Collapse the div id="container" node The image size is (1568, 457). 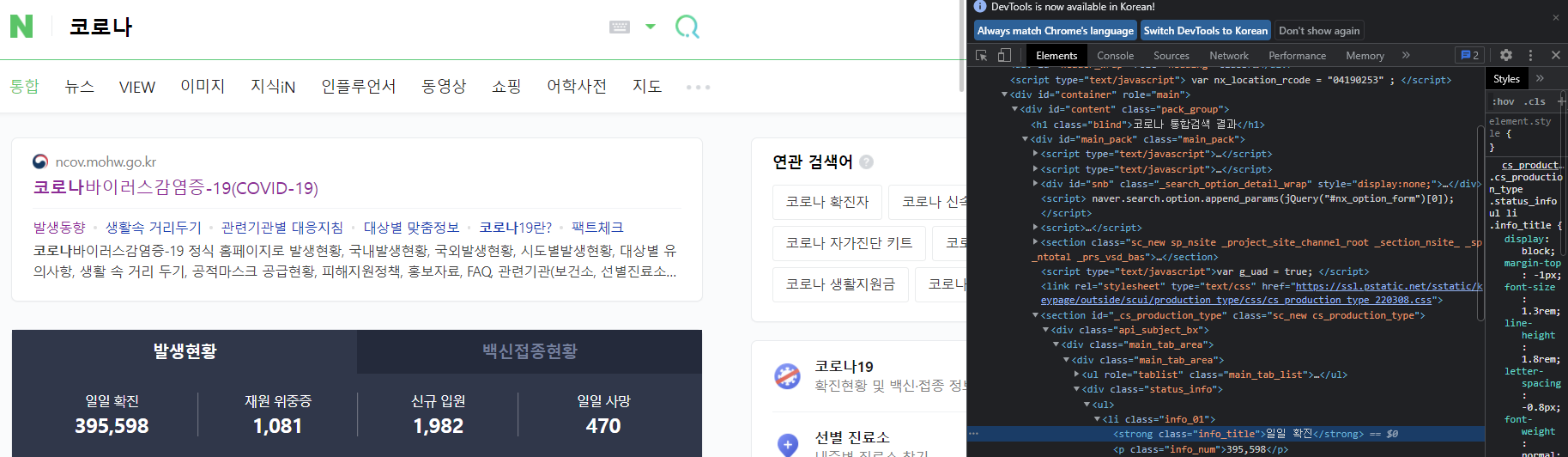[1005, 94]
